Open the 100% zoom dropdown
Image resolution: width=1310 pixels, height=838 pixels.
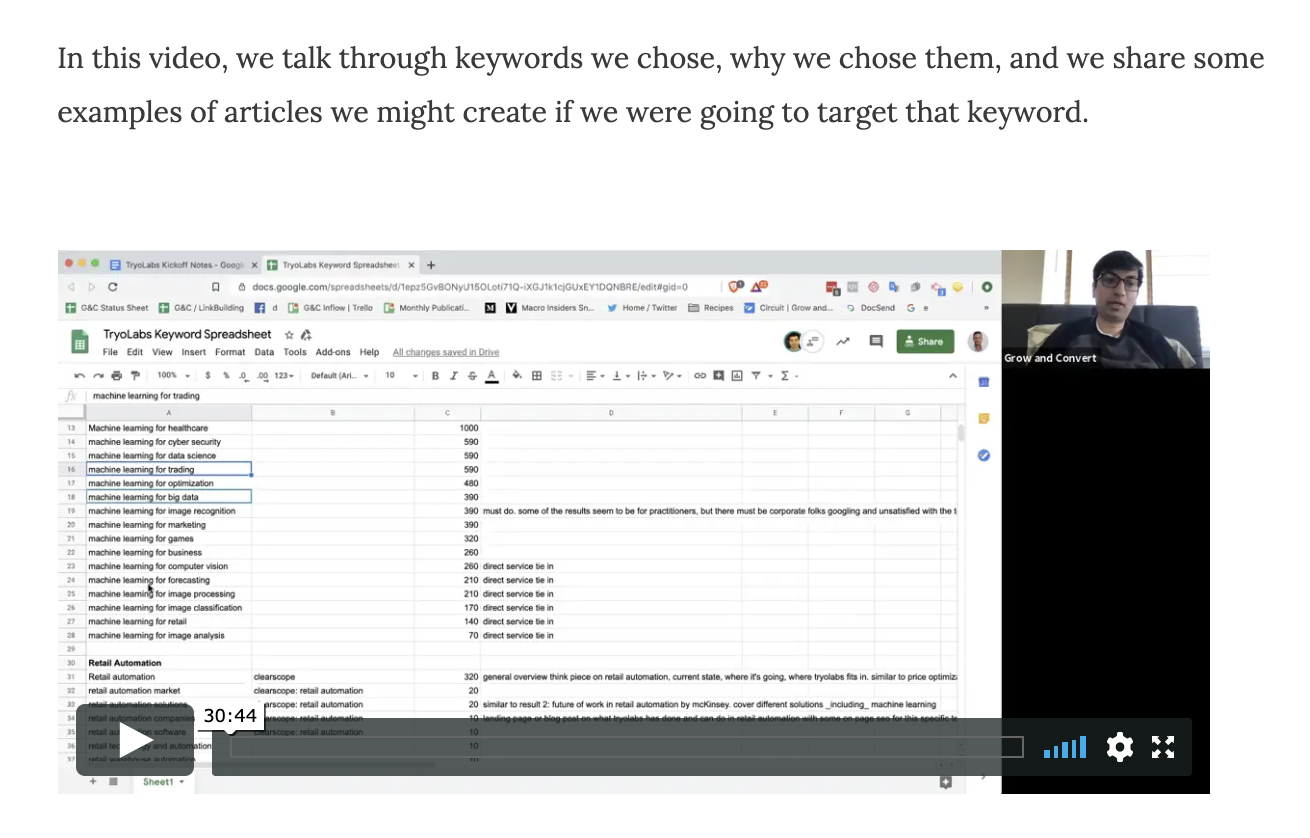coord(173,376)
